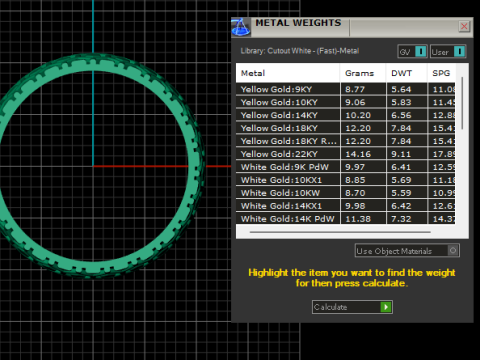Click the 7.32 DWT value
The height and width of the screenshot is (360, 480).
[x=401, y=219]
